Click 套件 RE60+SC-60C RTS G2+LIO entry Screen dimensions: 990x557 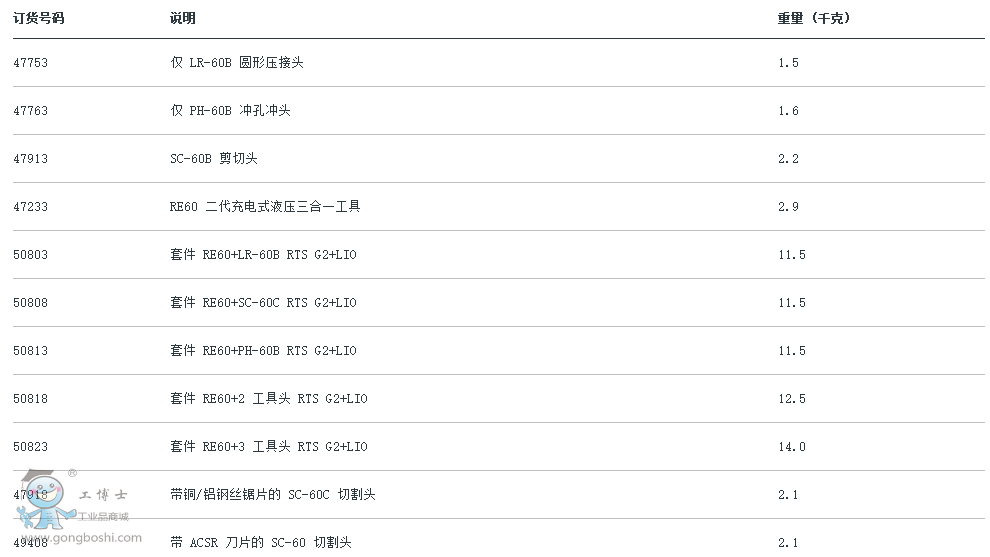click(263, 302)
